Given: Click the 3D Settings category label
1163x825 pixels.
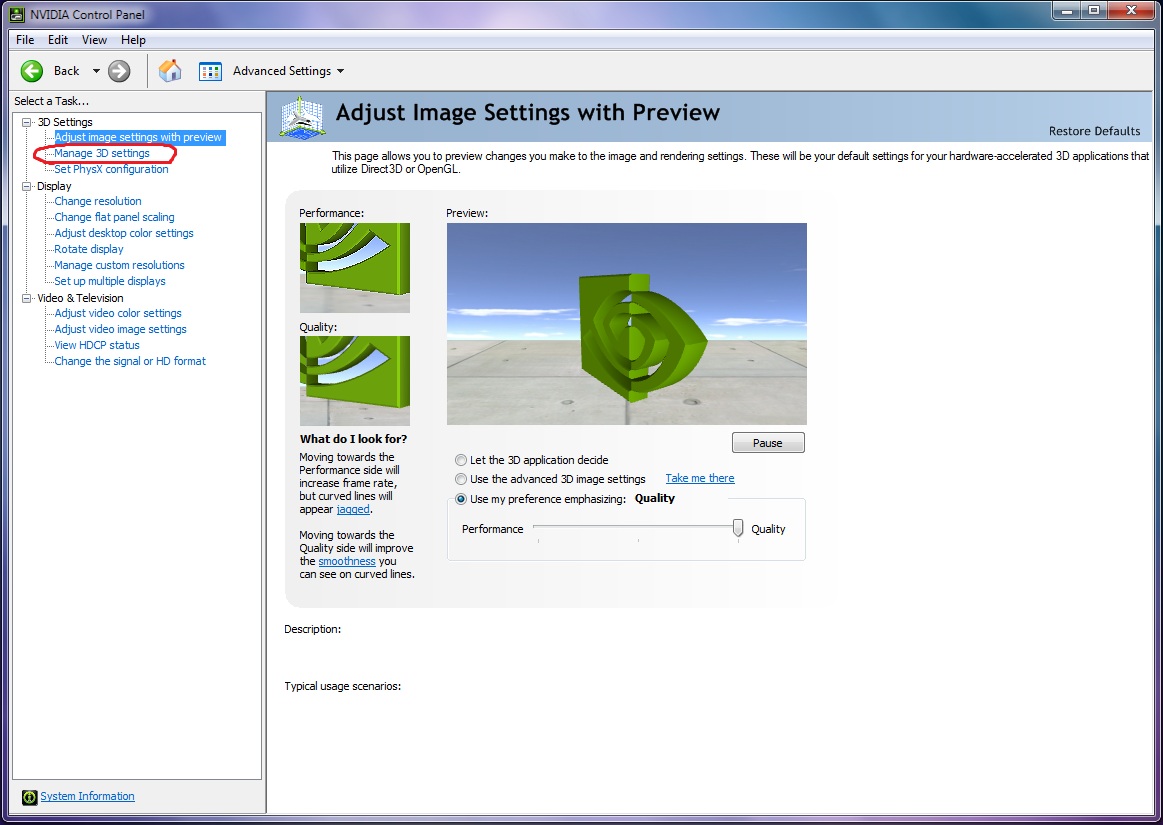Looking at the screenshot, I should coord(65,122).
